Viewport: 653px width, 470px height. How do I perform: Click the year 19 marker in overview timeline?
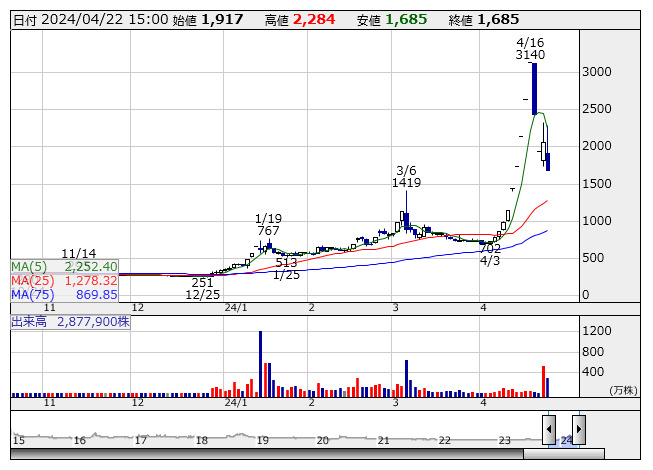pyautogui.click(x=262, y=440)
